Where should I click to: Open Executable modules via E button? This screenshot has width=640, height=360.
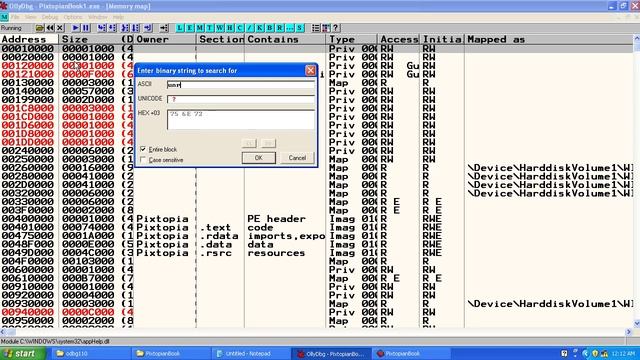pyautogui.click(x=189, y=28)
